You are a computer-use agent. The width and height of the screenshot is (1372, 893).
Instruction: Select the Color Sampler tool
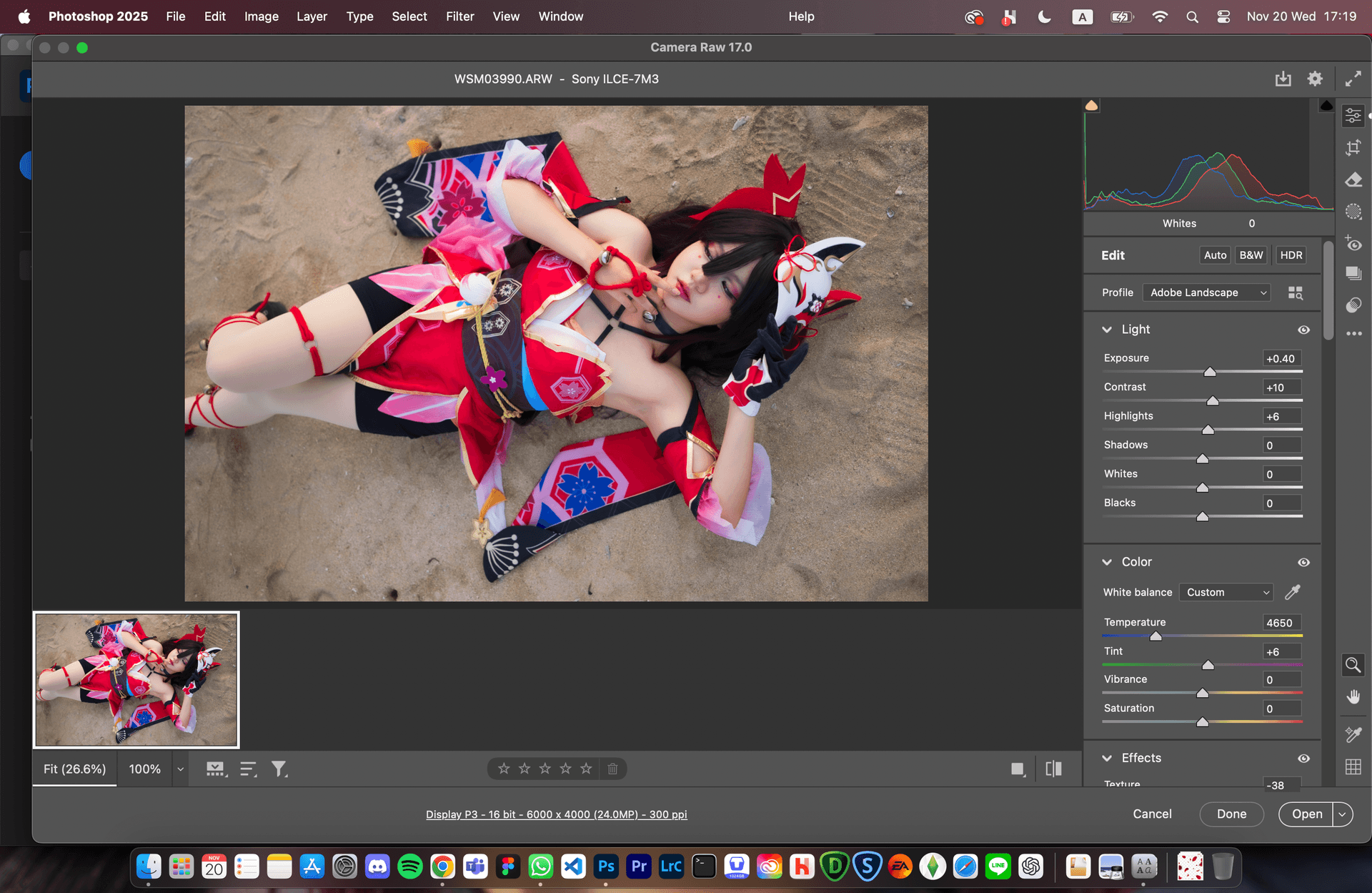[1353, 734]
